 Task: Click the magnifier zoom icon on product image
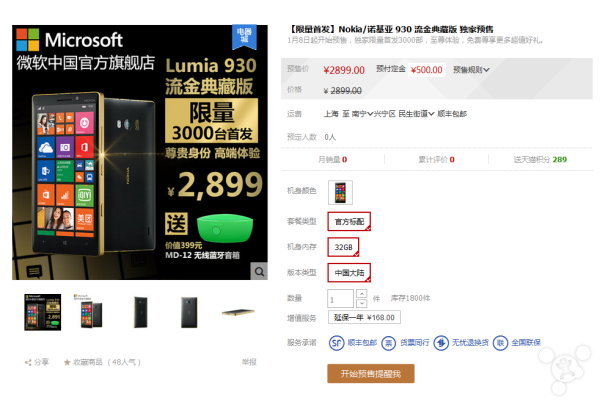(259, 271)
